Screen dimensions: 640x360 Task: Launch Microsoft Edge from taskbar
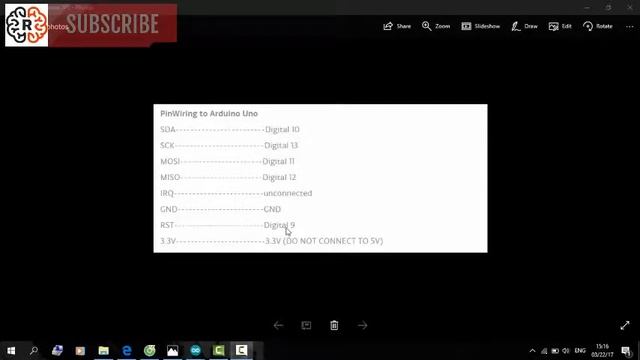point(127,351)
